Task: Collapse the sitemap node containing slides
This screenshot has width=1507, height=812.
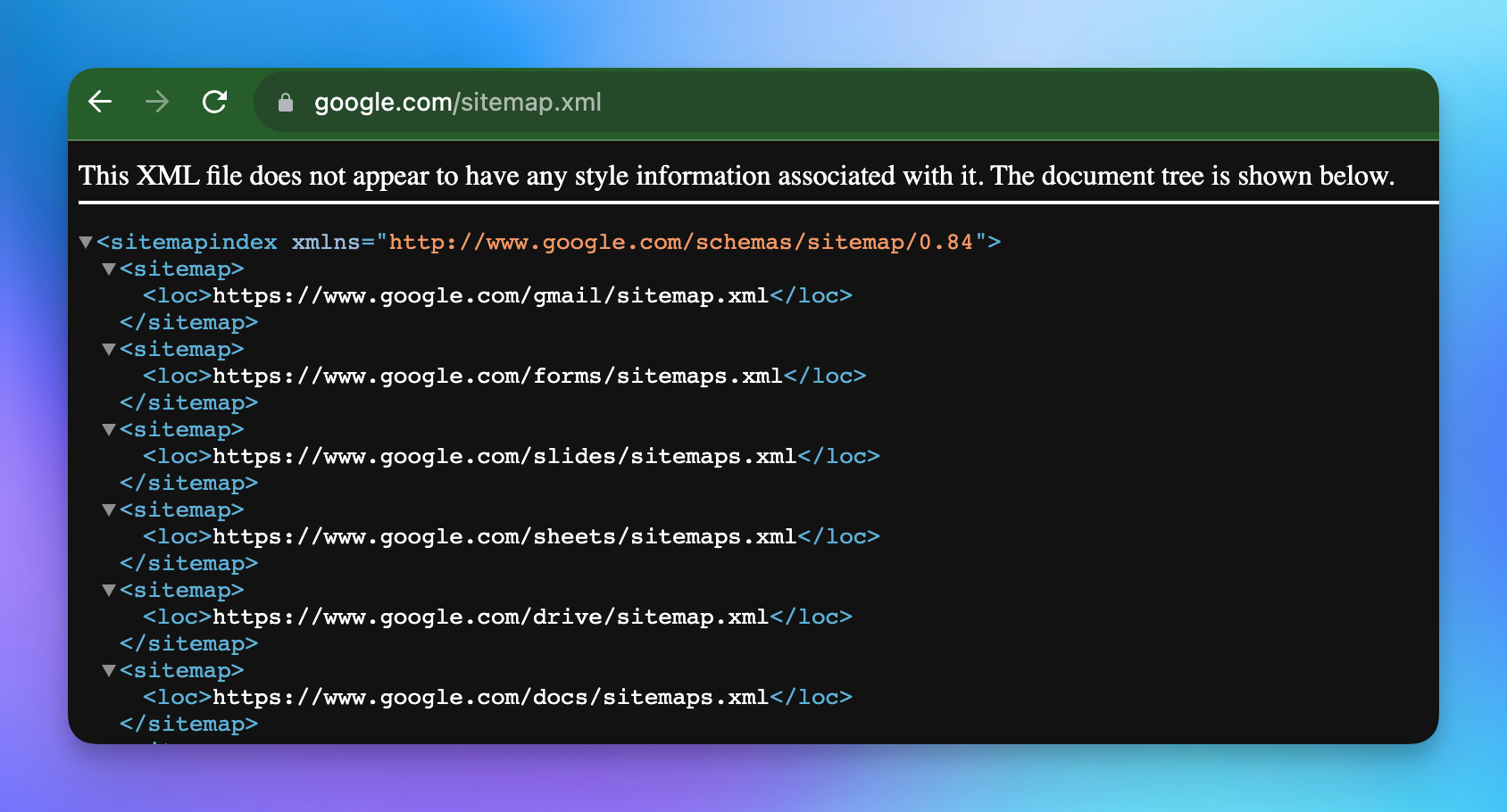Action: coord(109,429)
